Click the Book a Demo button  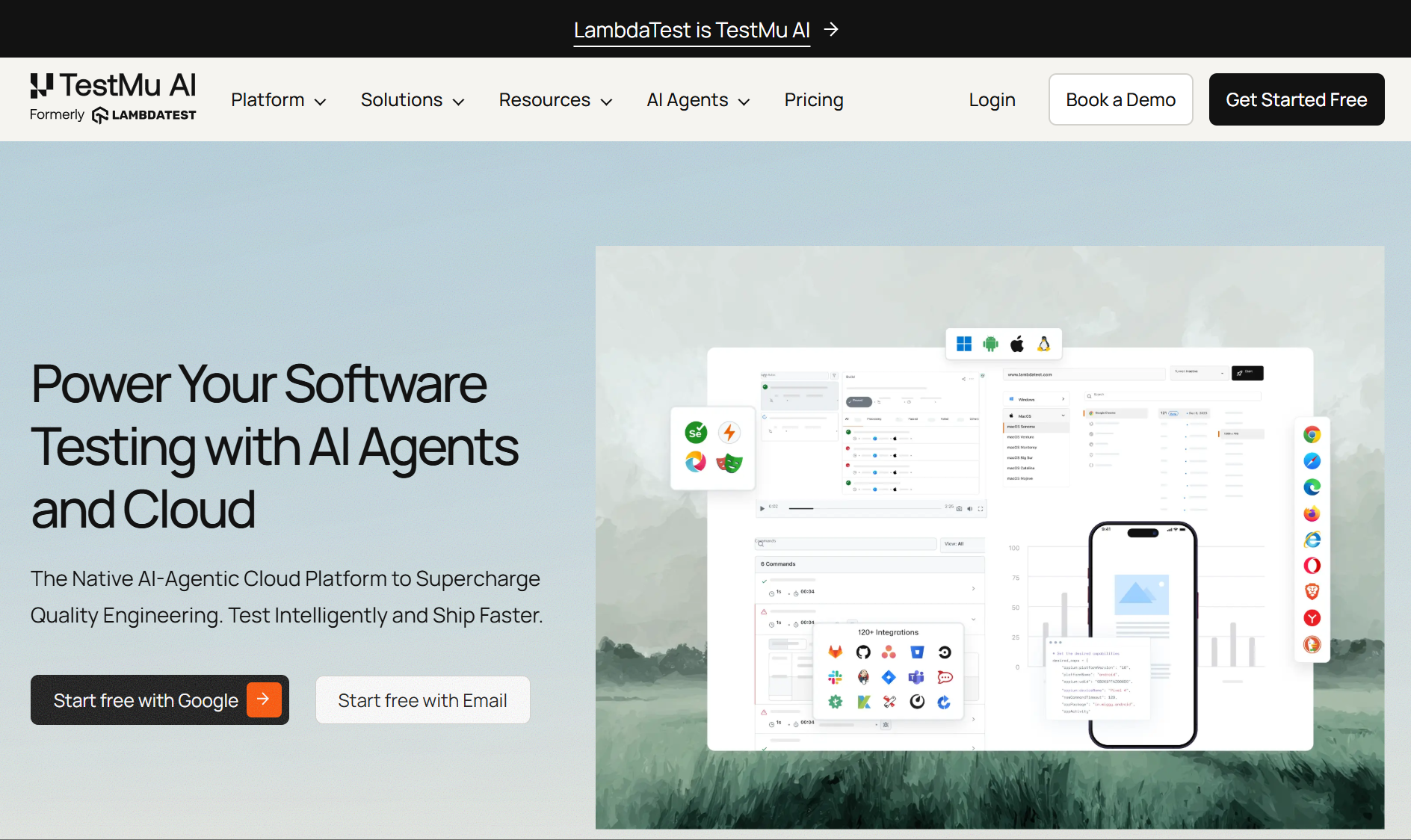pos(1120,99)
